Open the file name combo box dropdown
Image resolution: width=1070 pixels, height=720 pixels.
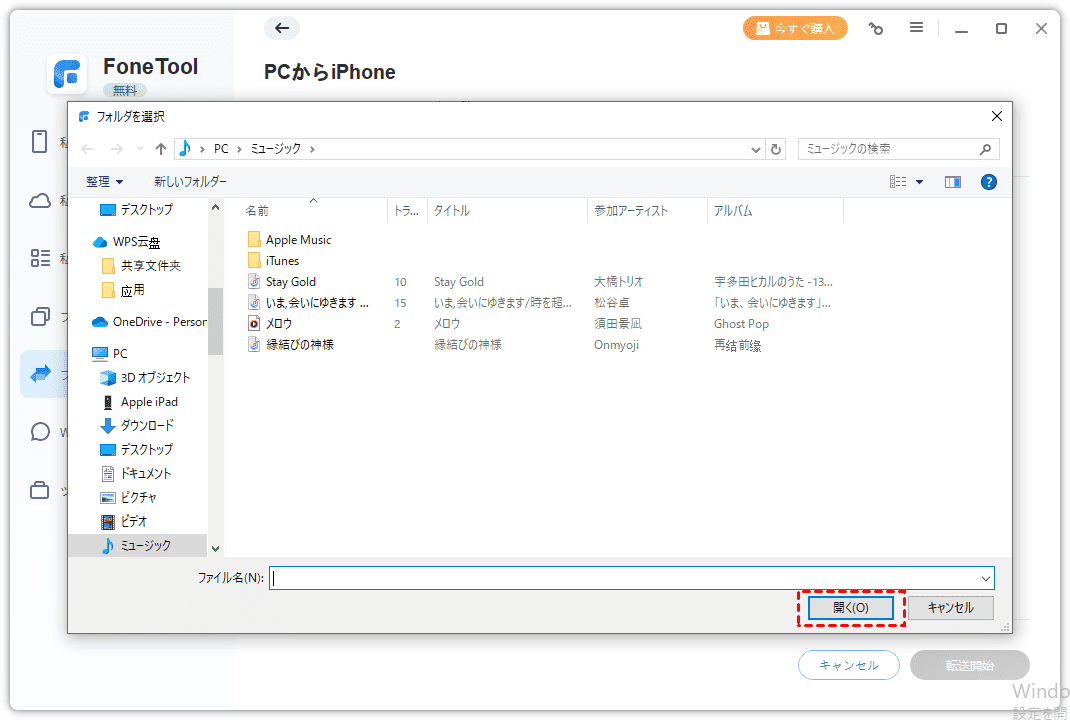click(x=986, y=578)
